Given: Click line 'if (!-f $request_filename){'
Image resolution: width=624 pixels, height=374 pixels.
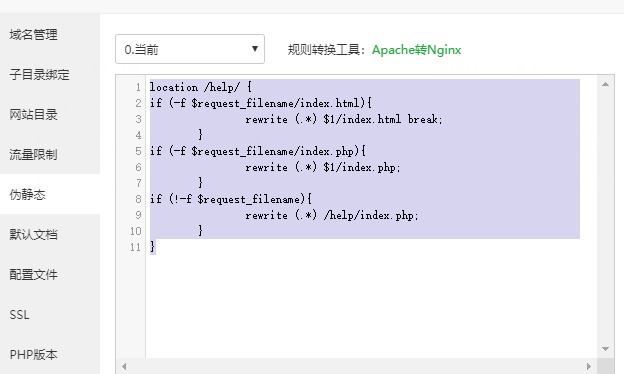Looking at the screenshot, I should click(x=231, y=199).
